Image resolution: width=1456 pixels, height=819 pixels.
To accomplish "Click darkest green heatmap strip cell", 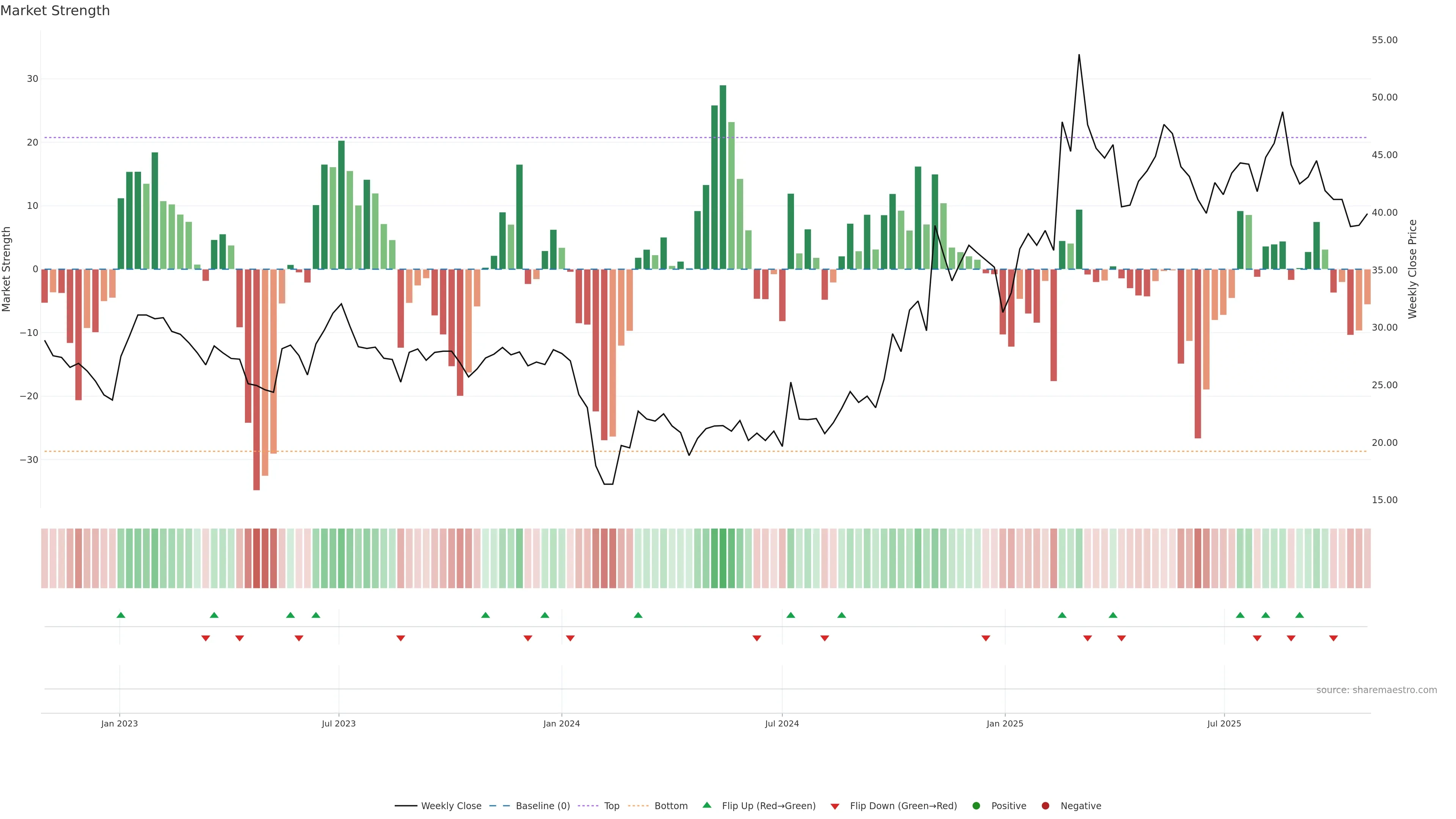I will [723, 559].
